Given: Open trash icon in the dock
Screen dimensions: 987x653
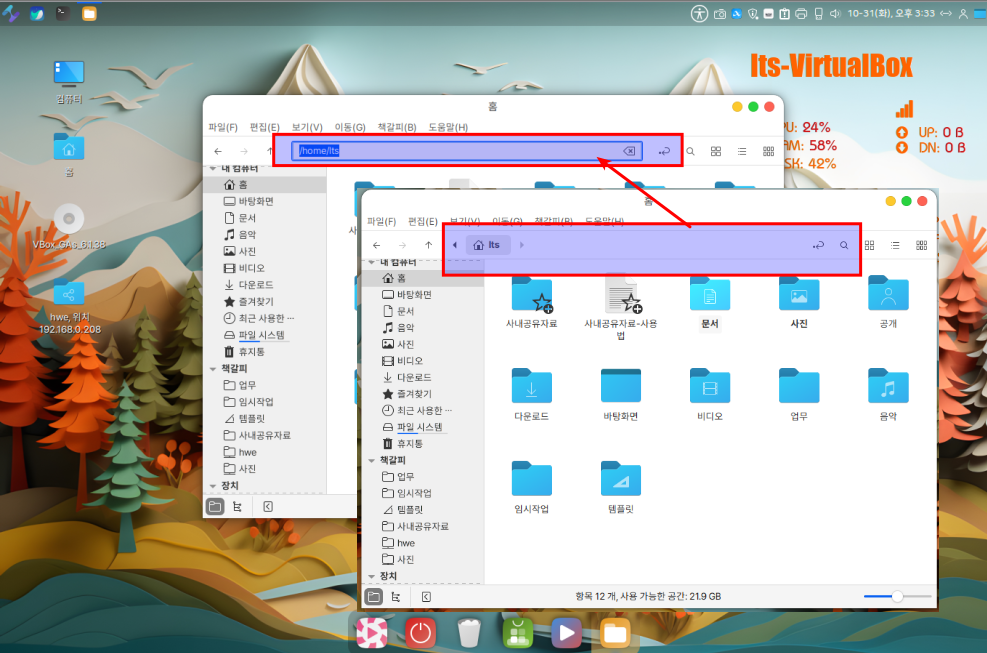Looking at the screenshot, I should click(x=469, y=633).
